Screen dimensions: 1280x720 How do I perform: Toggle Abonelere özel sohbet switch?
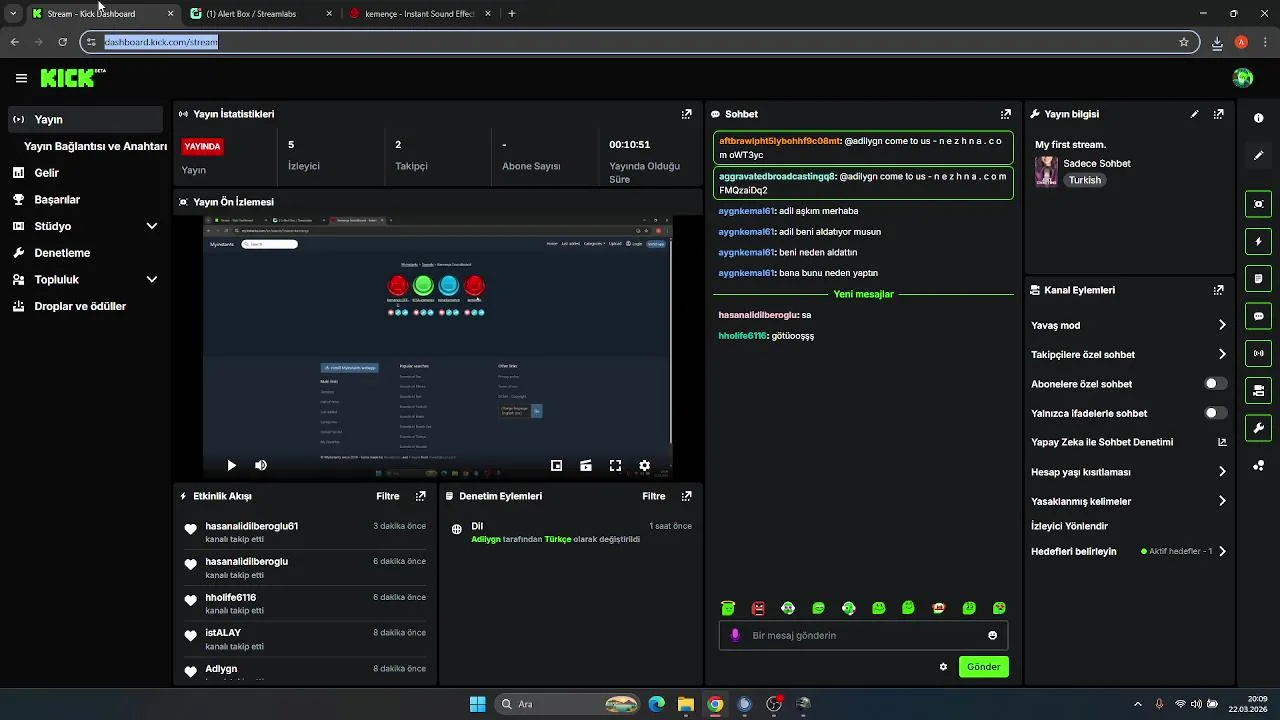tap(1215, 384)
